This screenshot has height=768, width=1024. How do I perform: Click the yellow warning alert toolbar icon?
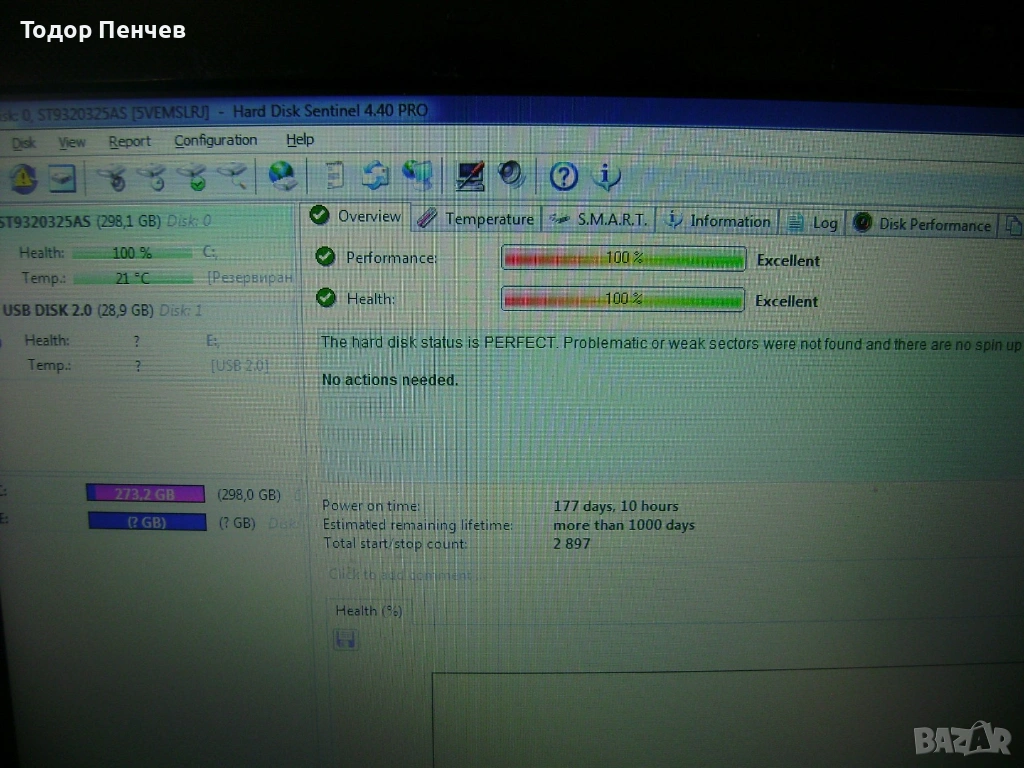23,179
